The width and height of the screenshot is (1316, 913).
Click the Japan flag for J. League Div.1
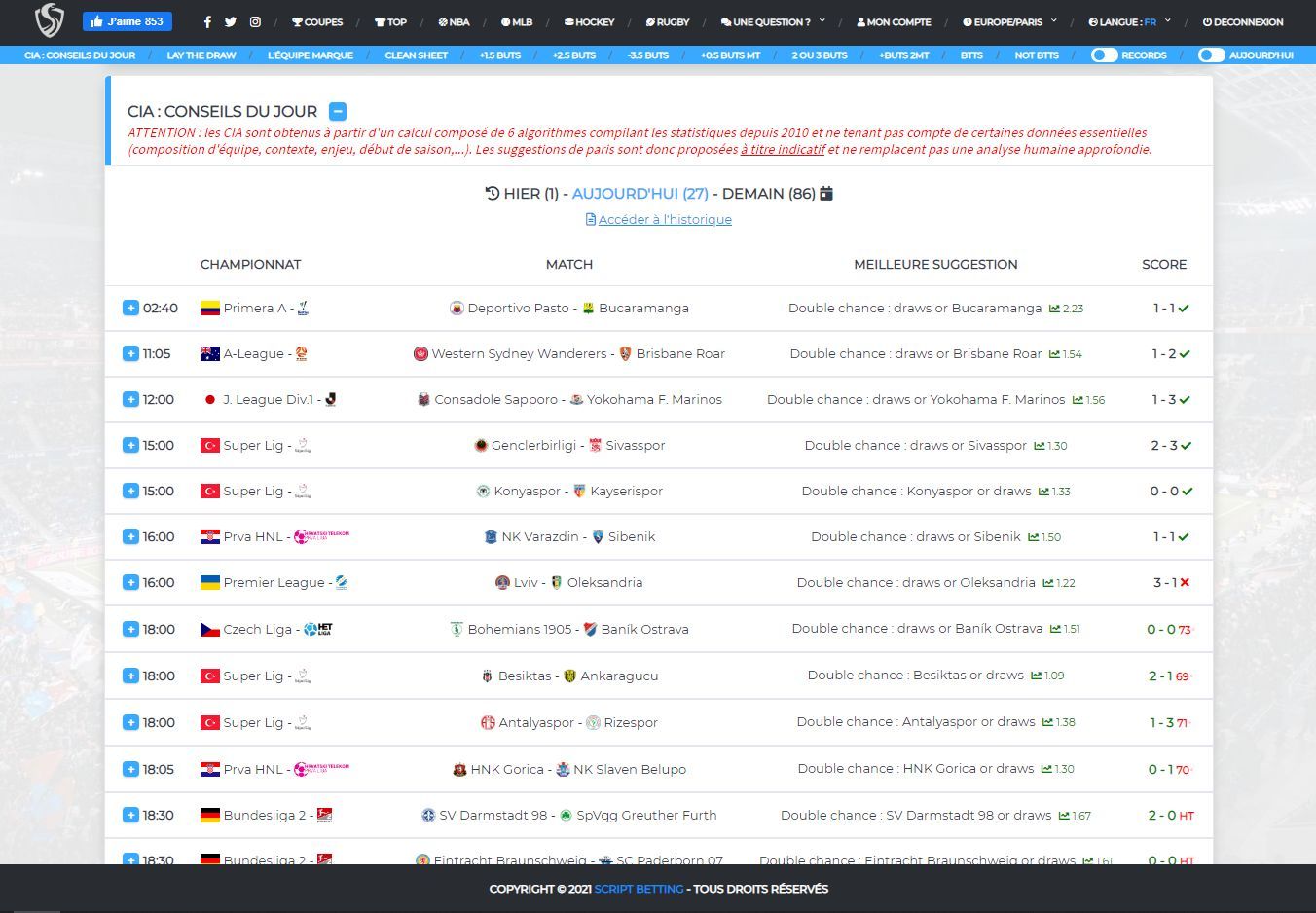click(x=209, y=399)
